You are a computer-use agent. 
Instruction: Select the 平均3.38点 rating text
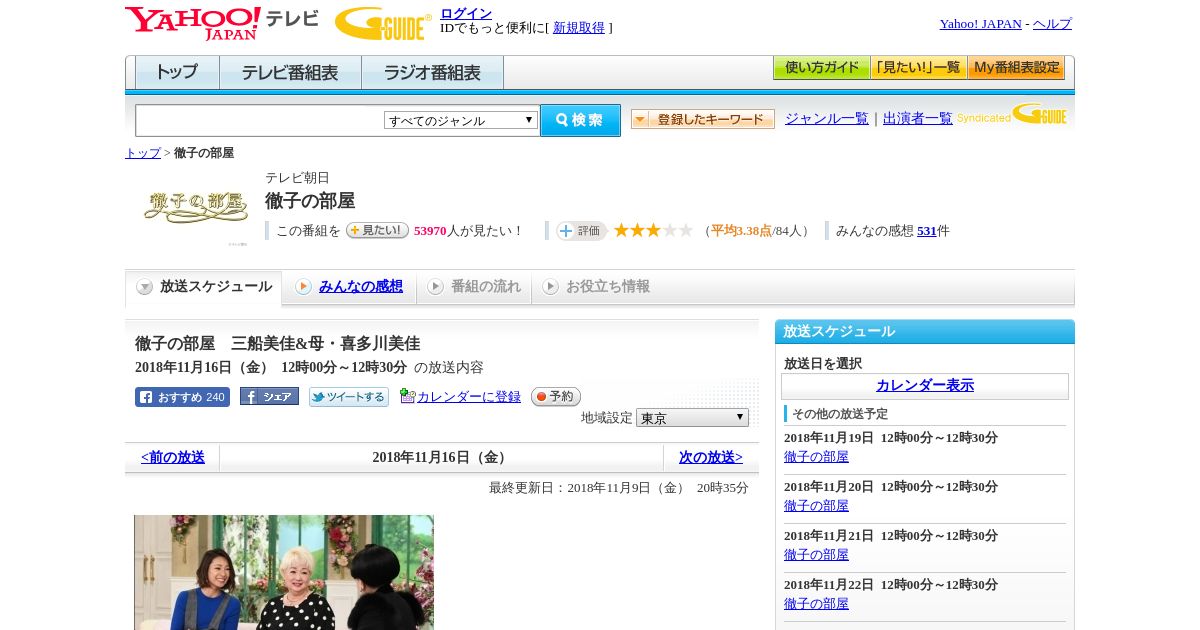coord(741,231)
